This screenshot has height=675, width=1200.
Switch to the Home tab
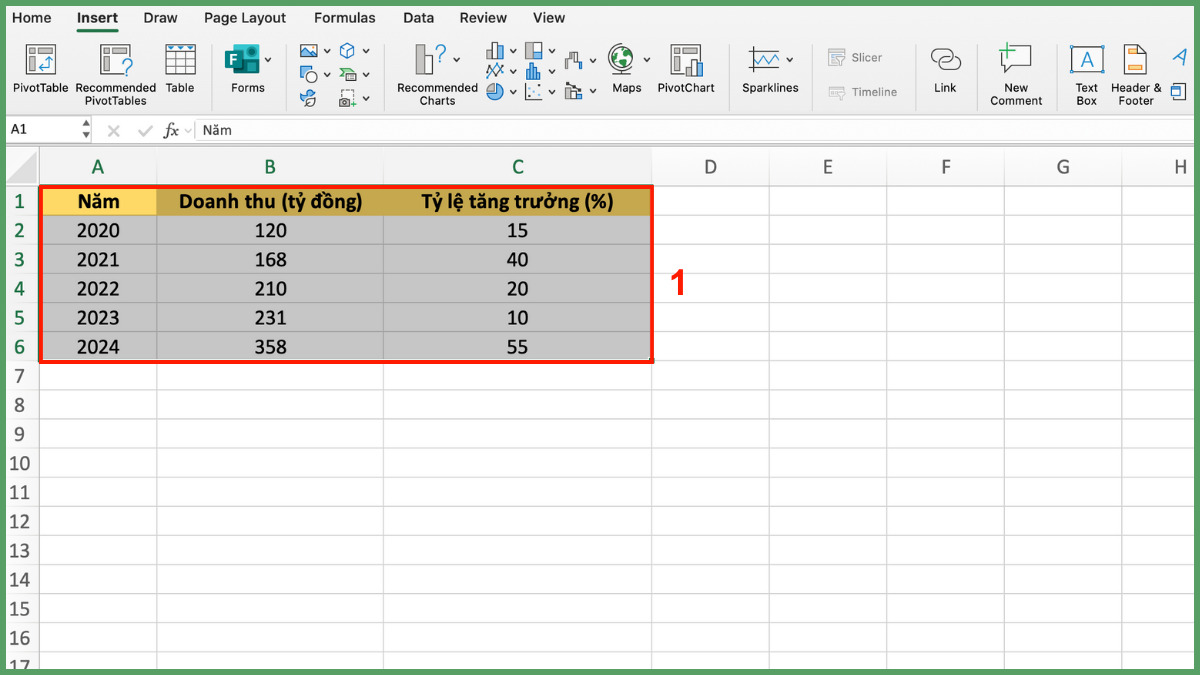(x=32, y=18)
